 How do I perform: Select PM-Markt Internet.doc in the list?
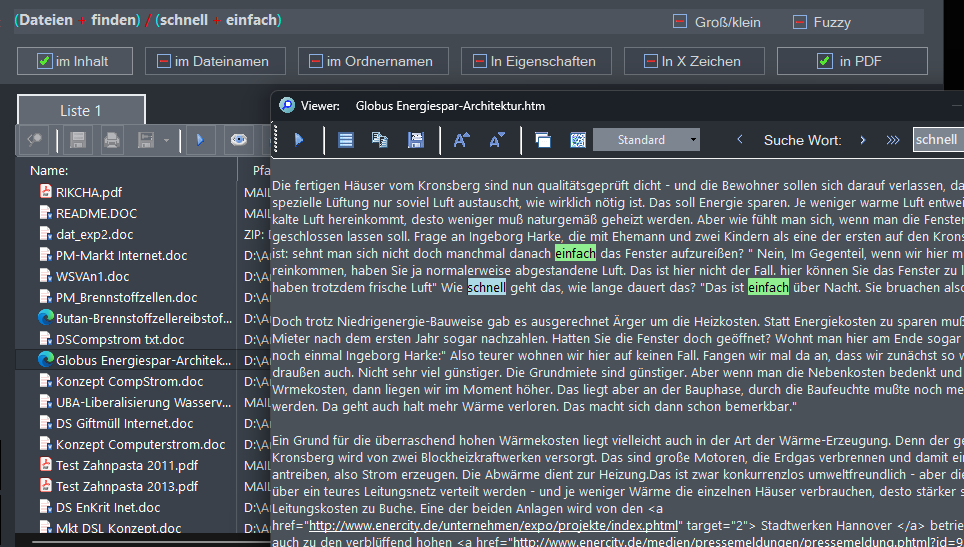tap(122, 255)
